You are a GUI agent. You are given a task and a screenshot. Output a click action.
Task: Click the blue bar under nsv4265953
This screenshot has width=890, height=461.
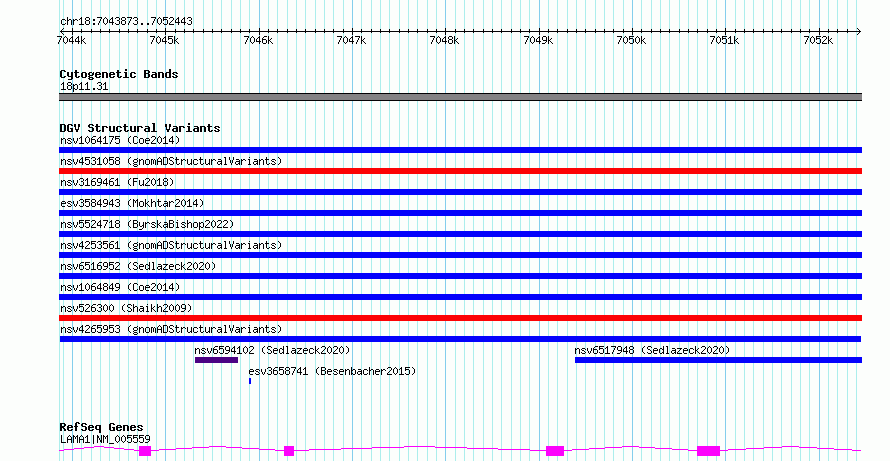point(460,339)
